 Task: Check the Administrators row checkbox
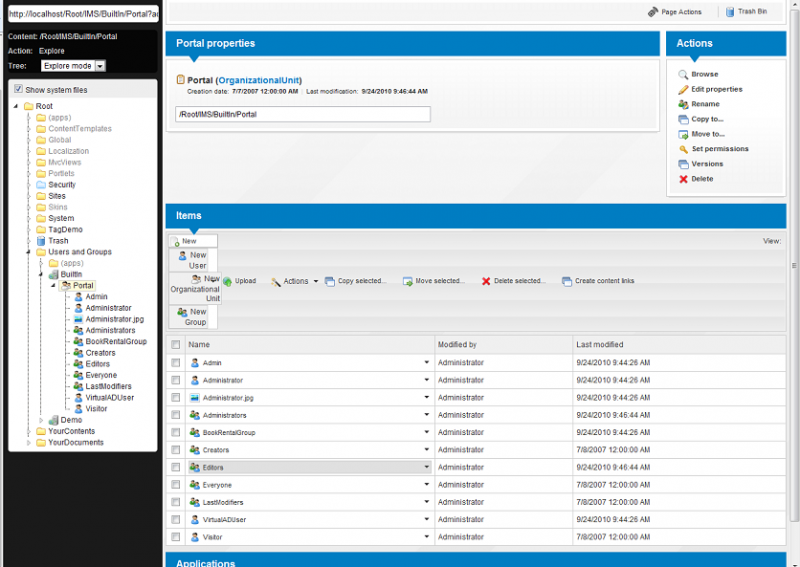point(176,415)
